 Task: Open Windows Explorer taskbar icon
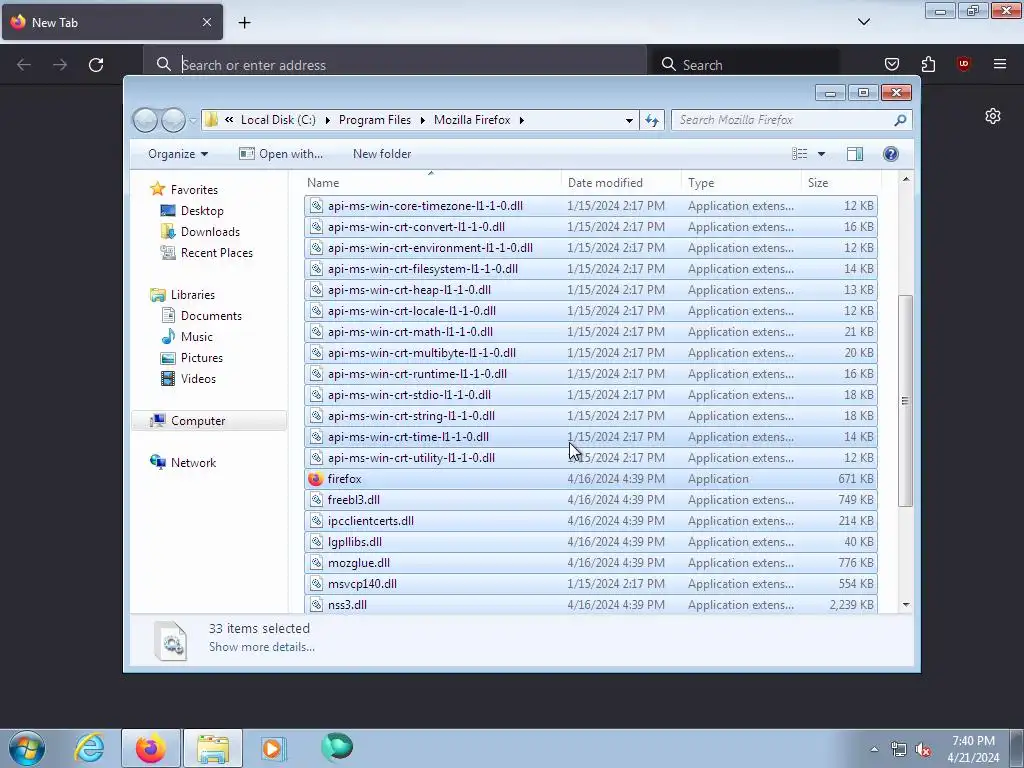click(x=213, y=748)
